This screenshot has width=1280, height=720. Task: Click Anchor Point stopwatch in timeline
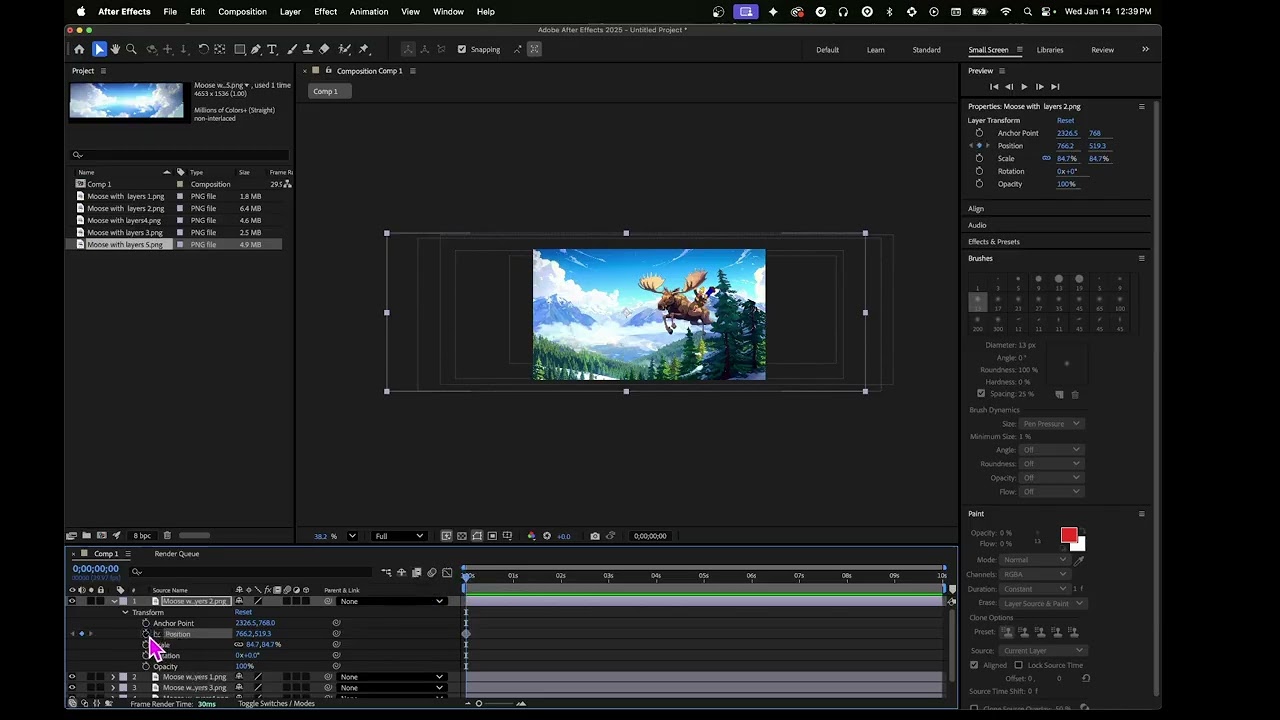coord(146,623)
